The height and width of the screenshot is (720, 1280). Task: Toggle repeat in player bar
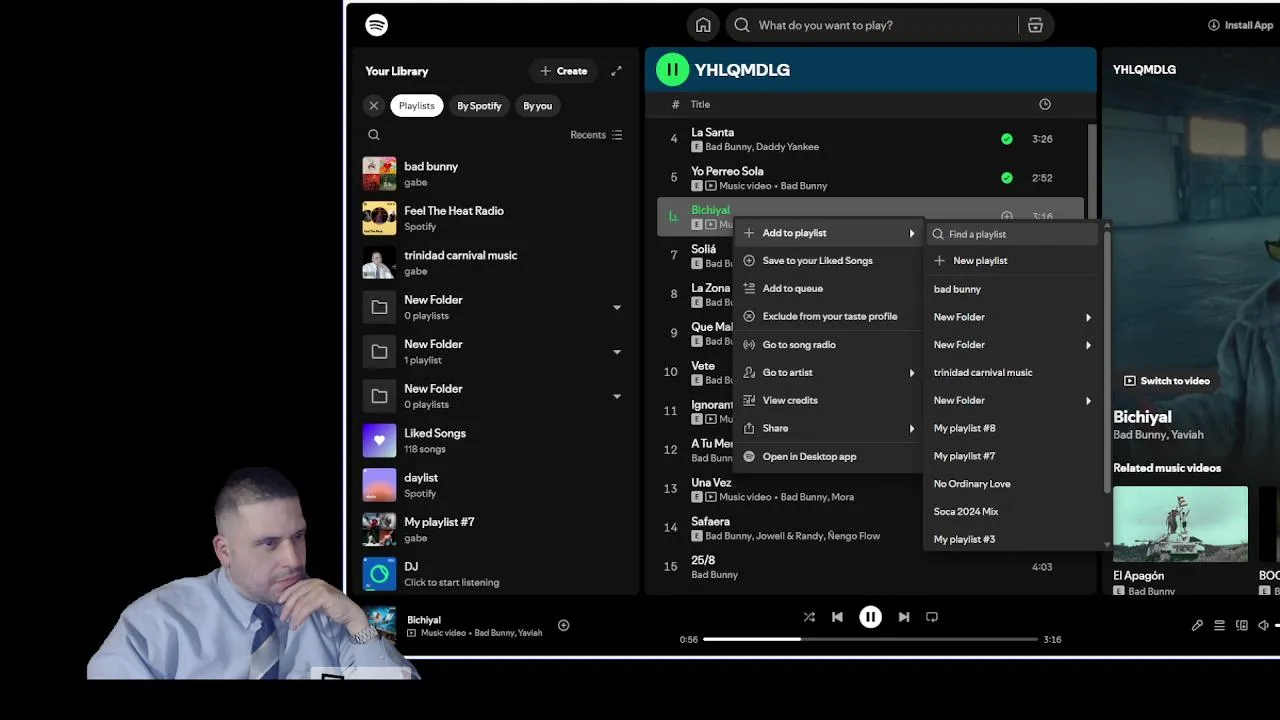(x=932, y=617)
